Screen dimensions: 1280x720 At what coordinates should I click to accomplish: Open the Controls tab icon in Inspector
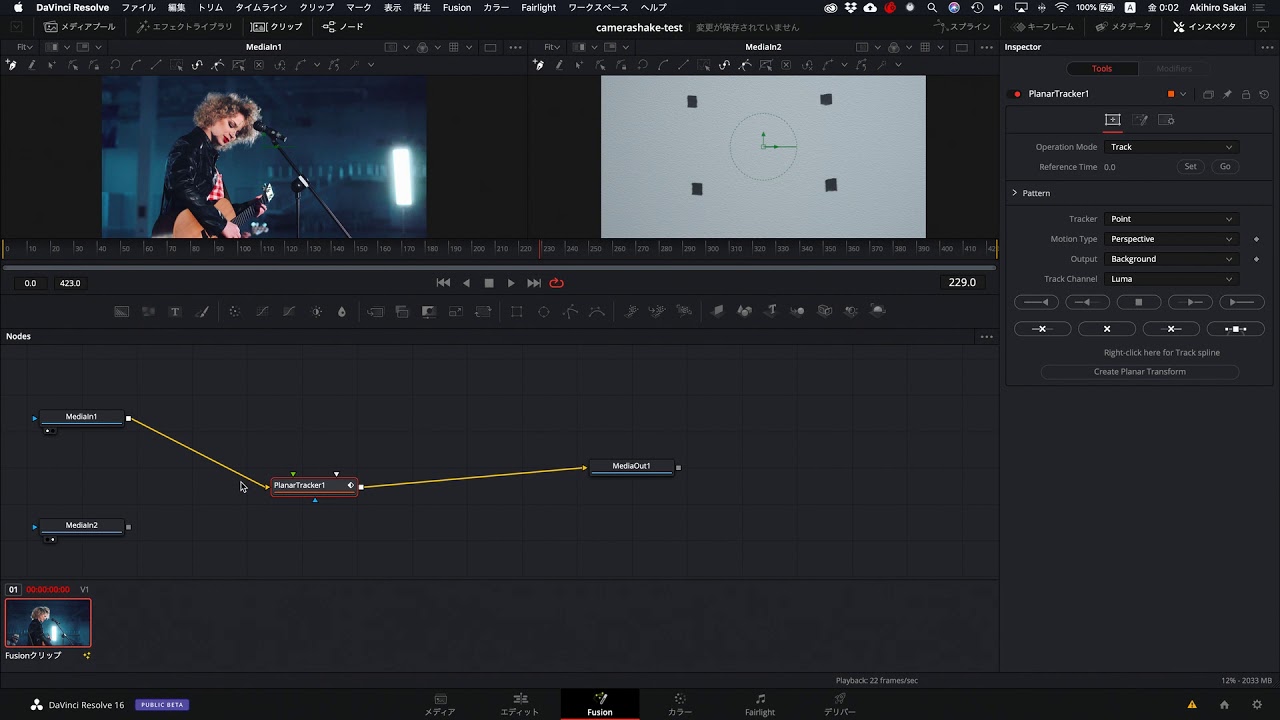1112,120
